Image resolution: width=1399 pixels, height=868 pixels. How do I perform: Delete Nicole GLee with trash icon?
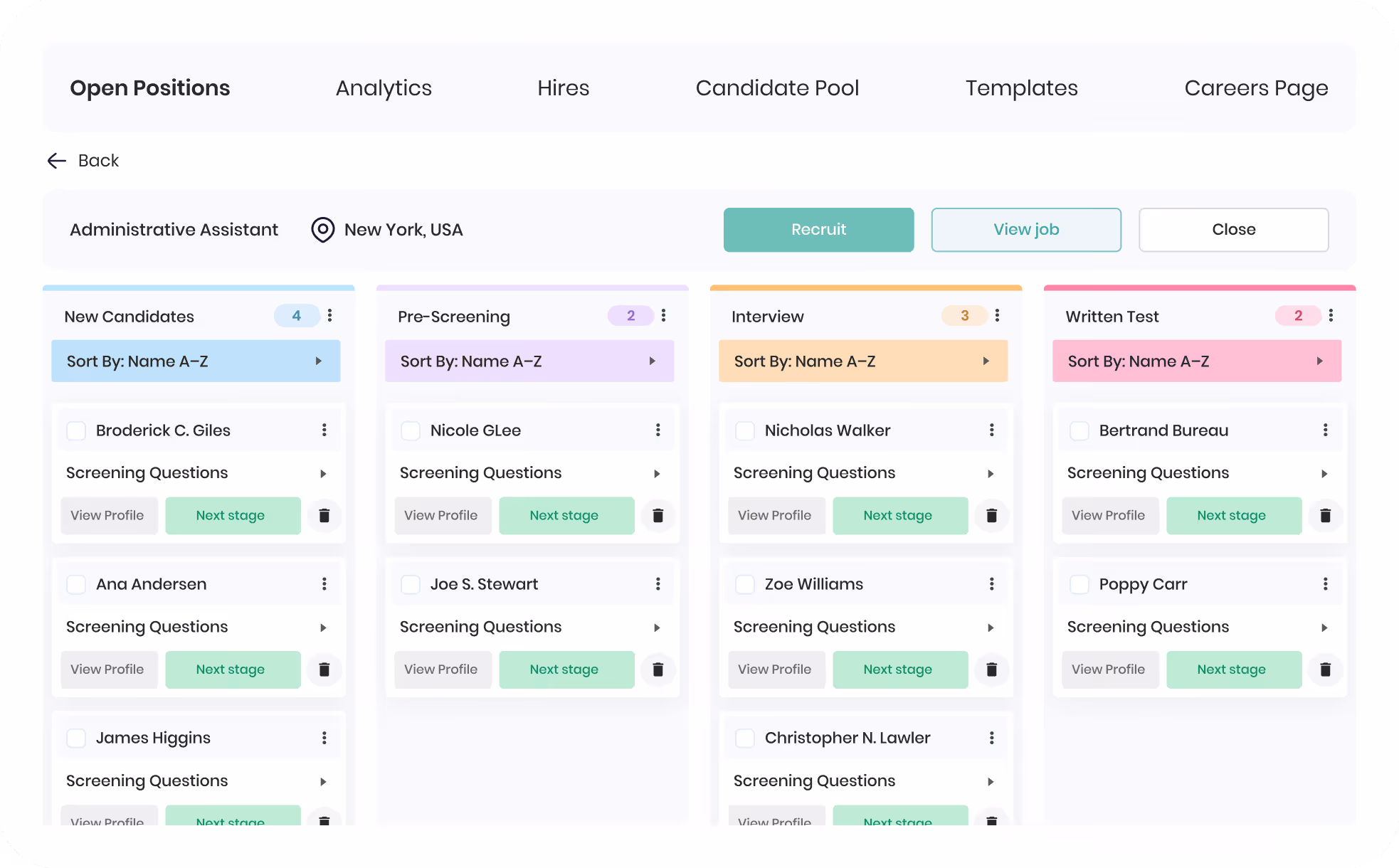tap(658, 516)
